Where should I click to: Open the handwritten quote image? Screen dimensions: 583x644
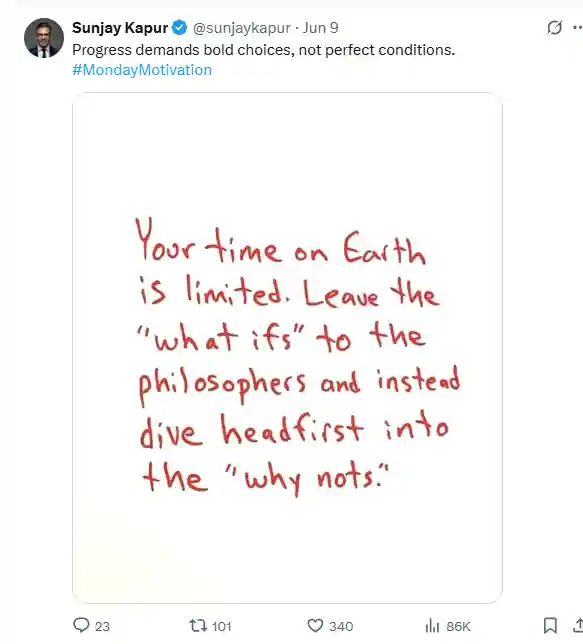[x=287, y=348]
